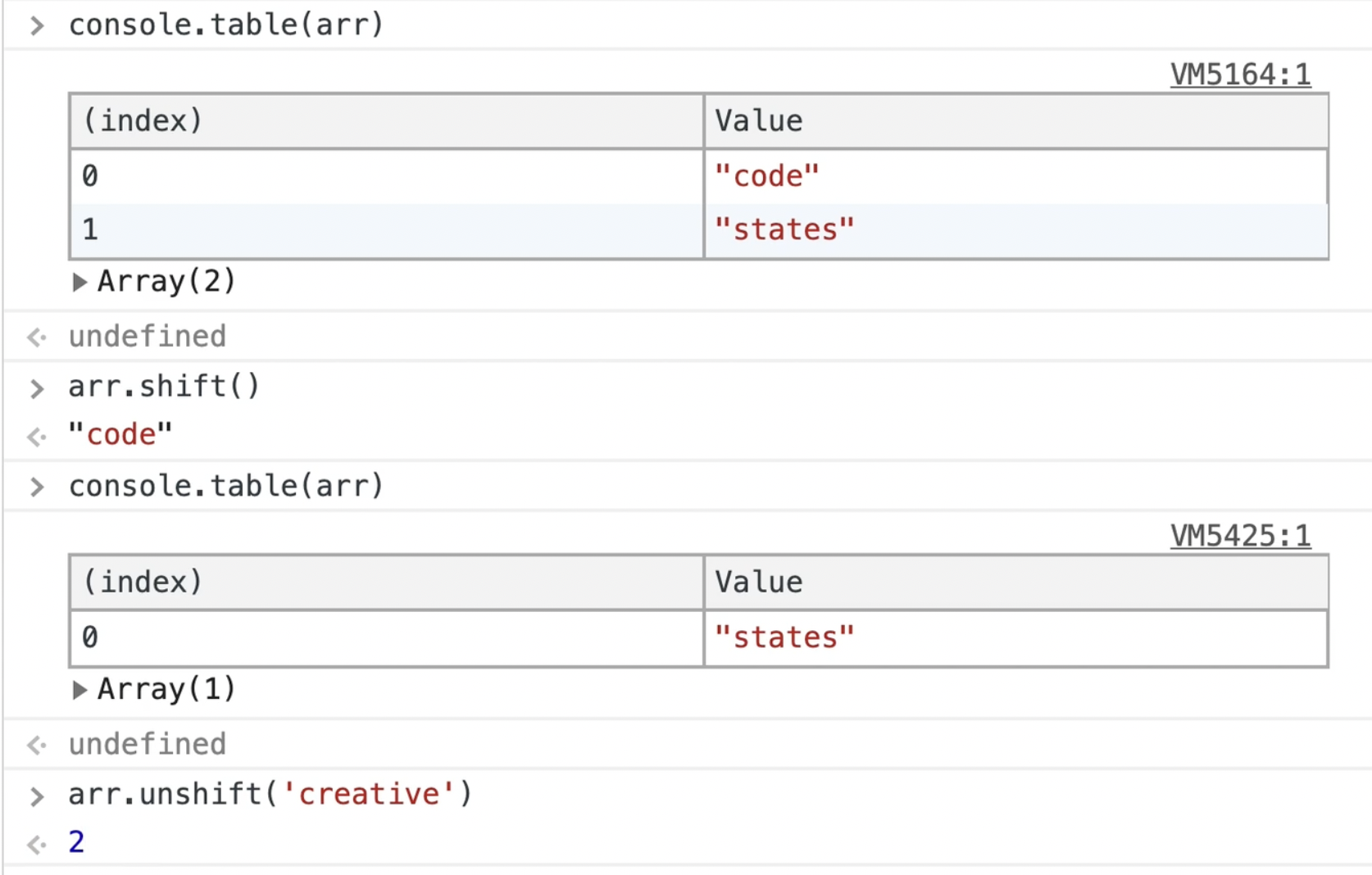The image size is (1372, 875).
Task: Expand the Array(2) disclosure triangle
Action: (x=80, y=283)
